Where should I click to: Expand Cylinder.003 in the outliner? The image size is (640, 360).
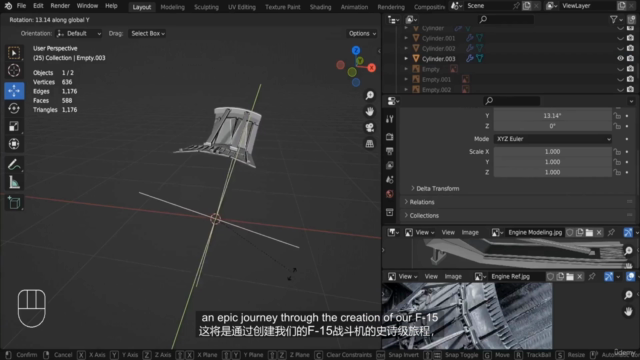(x=406, y=58)
